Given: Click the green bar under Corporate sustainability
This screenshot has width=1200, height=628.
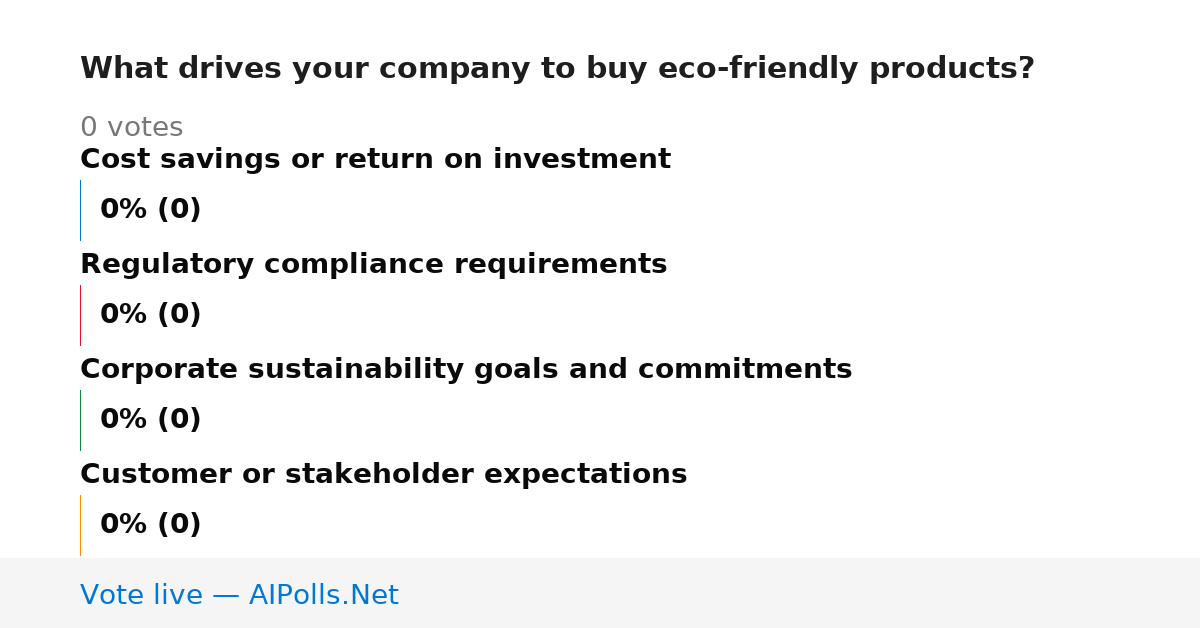Looking at the screenshot, I should click(80, 420).
